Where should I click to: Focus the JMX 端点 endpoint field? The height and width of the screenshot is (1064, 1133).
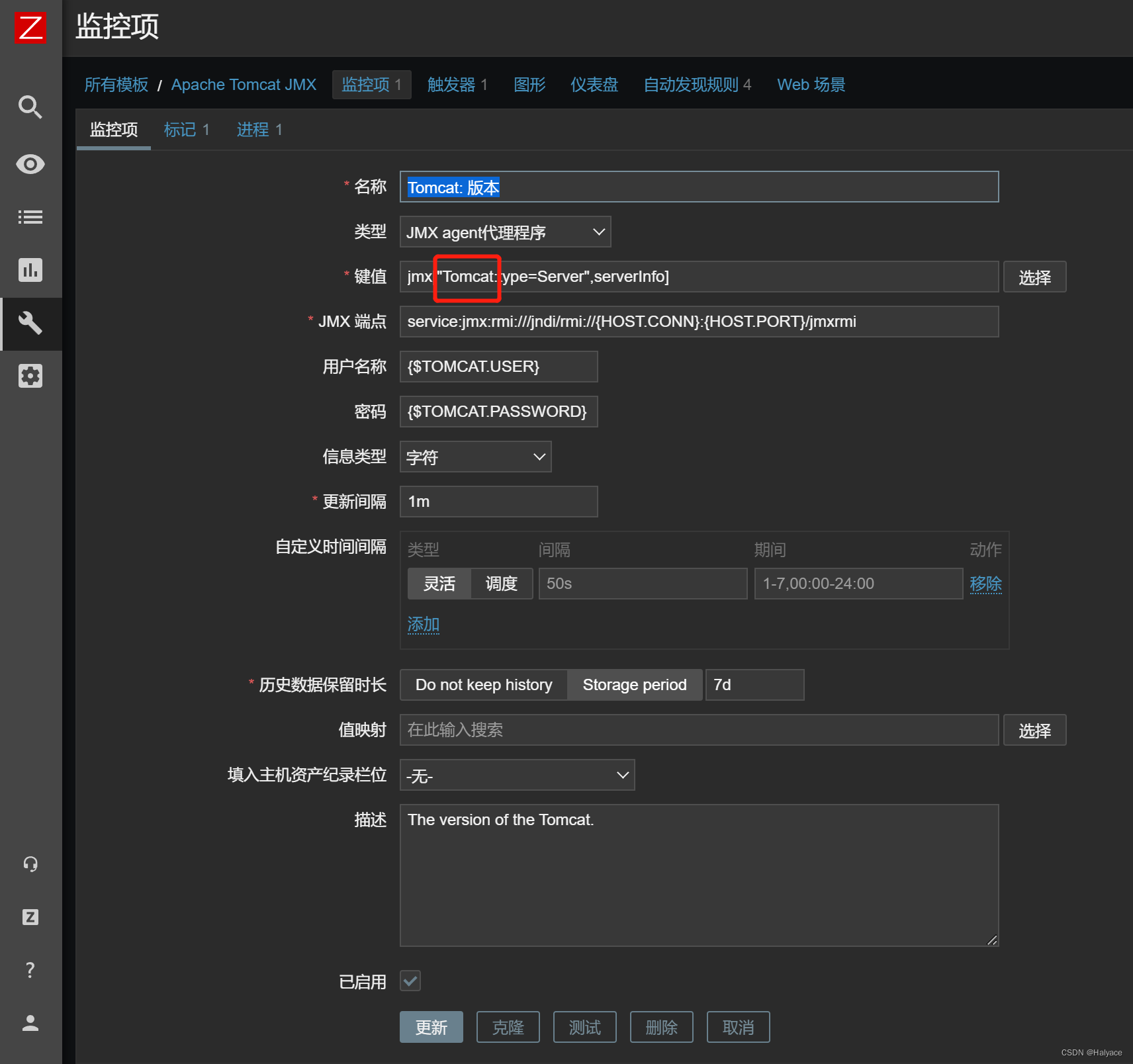(x=699, y=322)
